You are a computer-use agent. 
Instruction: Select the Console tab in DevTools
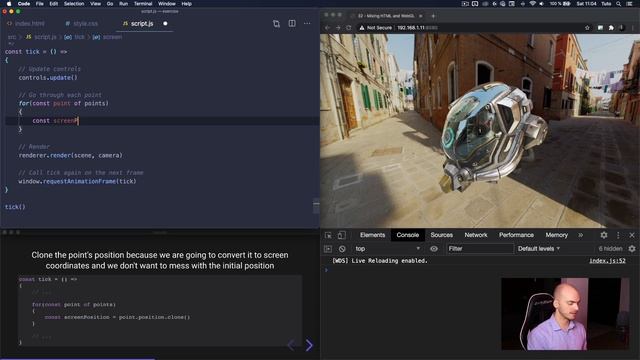click(x=407, y=235)
